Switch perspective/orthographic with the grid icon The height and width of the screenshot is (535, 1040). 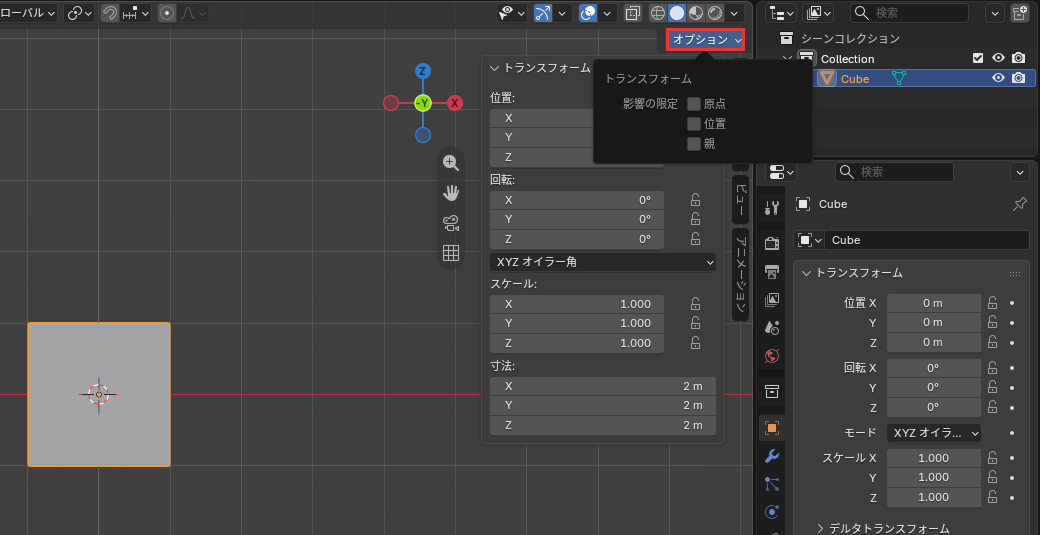(451, 253)
